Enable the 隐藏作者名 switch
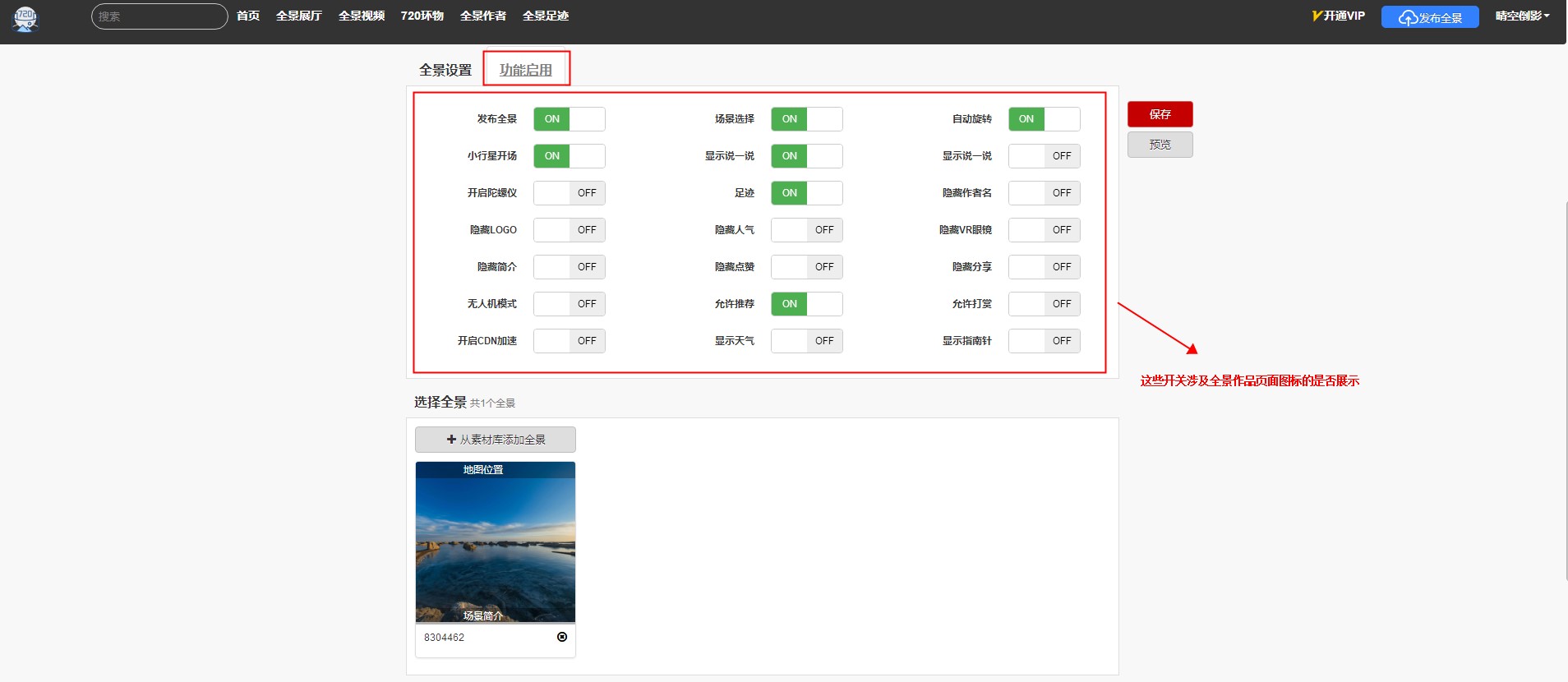Screen dimensions: 1568x682 click(x=1045, y=193)
